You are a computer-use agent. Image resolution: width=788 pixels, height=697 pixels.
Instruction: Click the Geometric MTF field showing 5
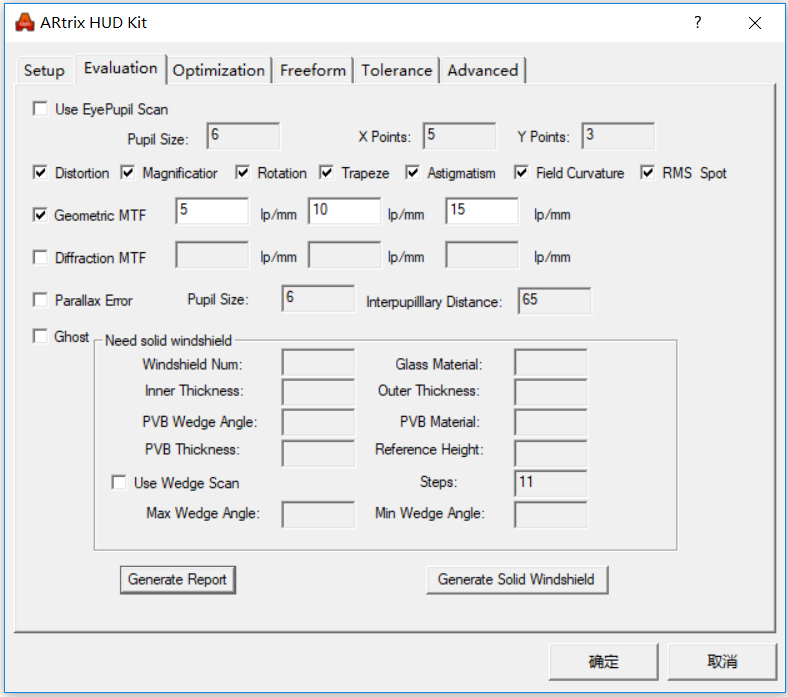click(x=212, y=211)
